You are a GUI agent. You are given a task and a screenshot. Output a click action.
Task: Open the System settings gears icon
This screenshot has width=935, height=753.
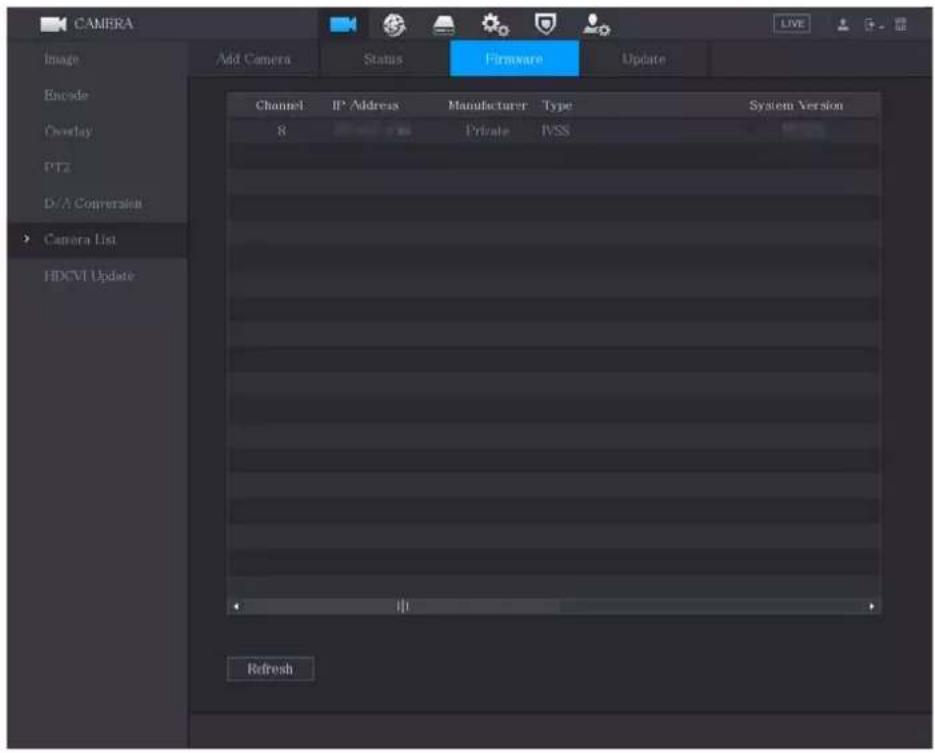point(495,24)
